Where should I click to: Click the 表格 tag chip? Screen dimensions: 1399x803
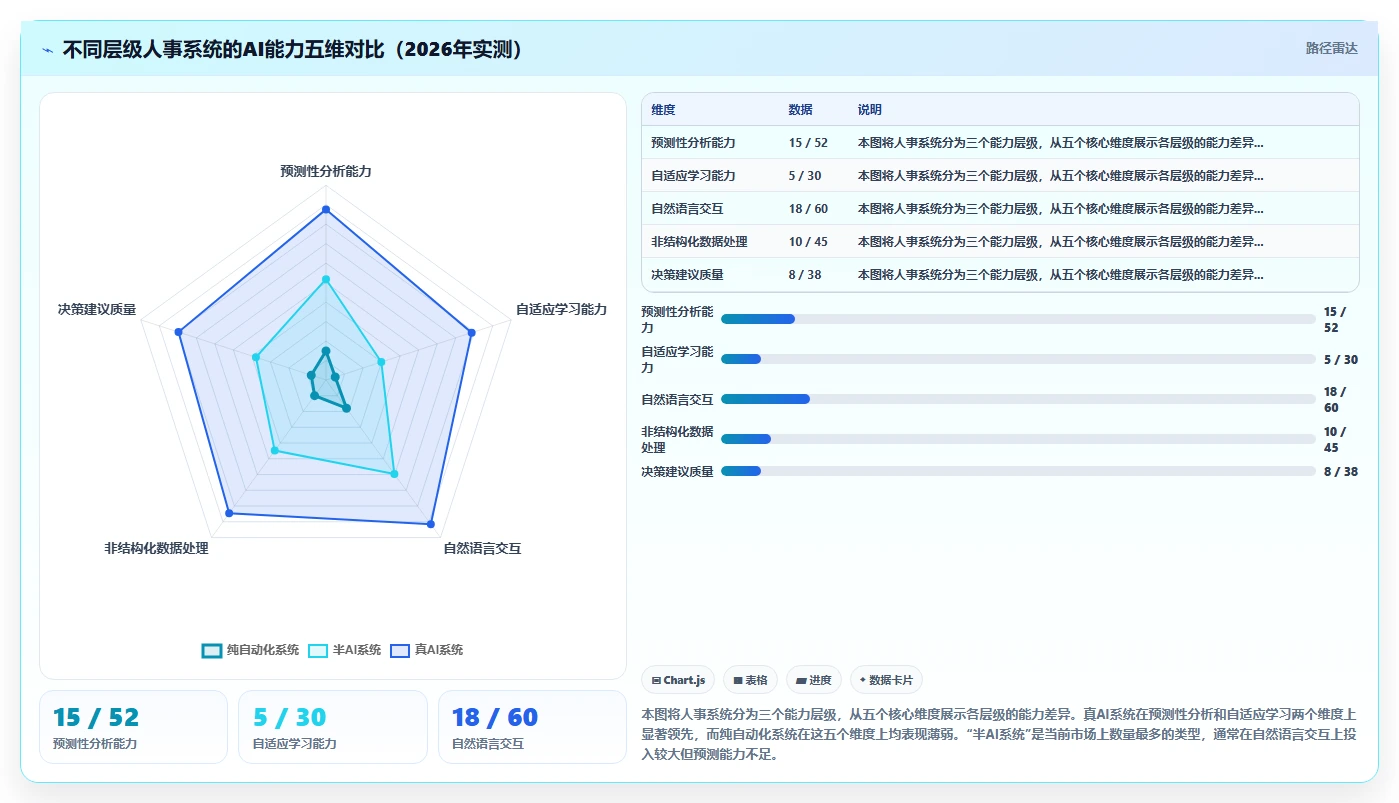tap(750, 680)
